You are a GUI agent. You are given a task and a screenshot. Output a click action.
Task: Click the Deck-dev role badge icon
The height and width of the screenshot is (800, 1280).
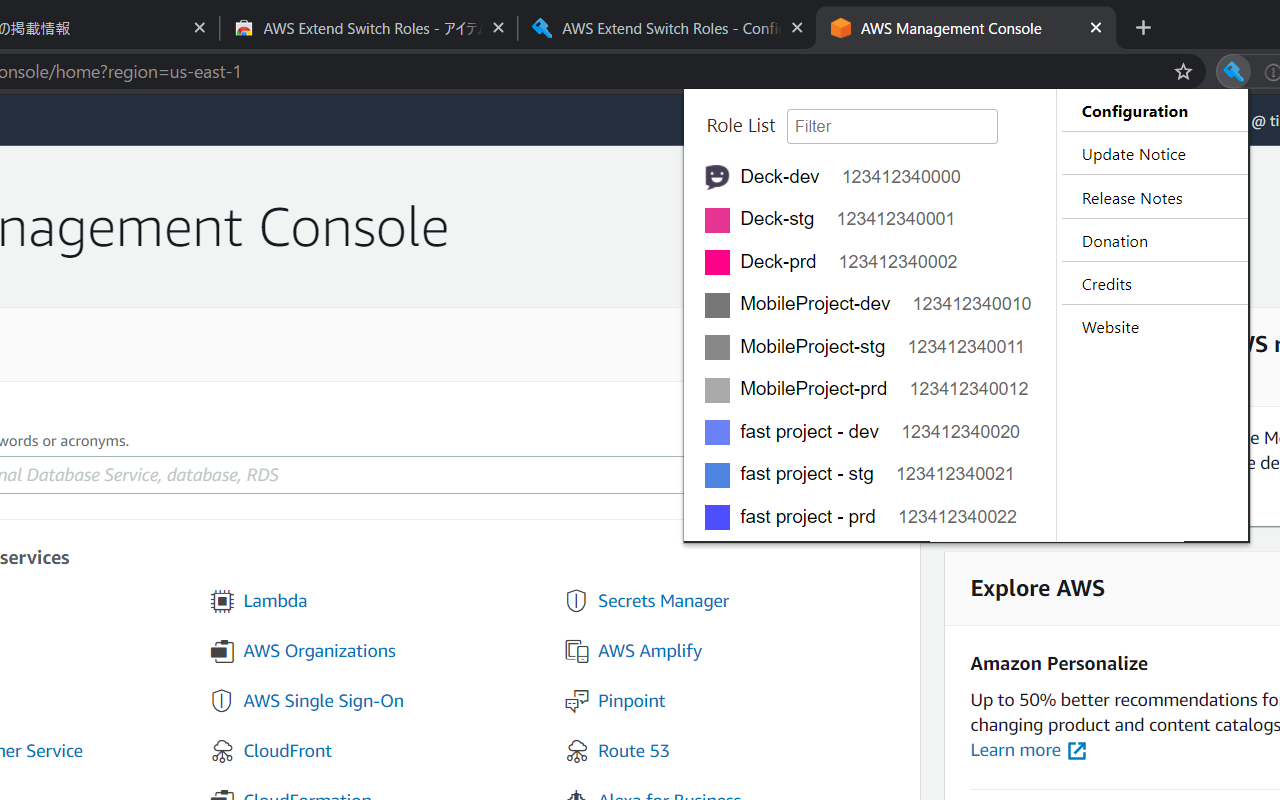tap(717, 176)
